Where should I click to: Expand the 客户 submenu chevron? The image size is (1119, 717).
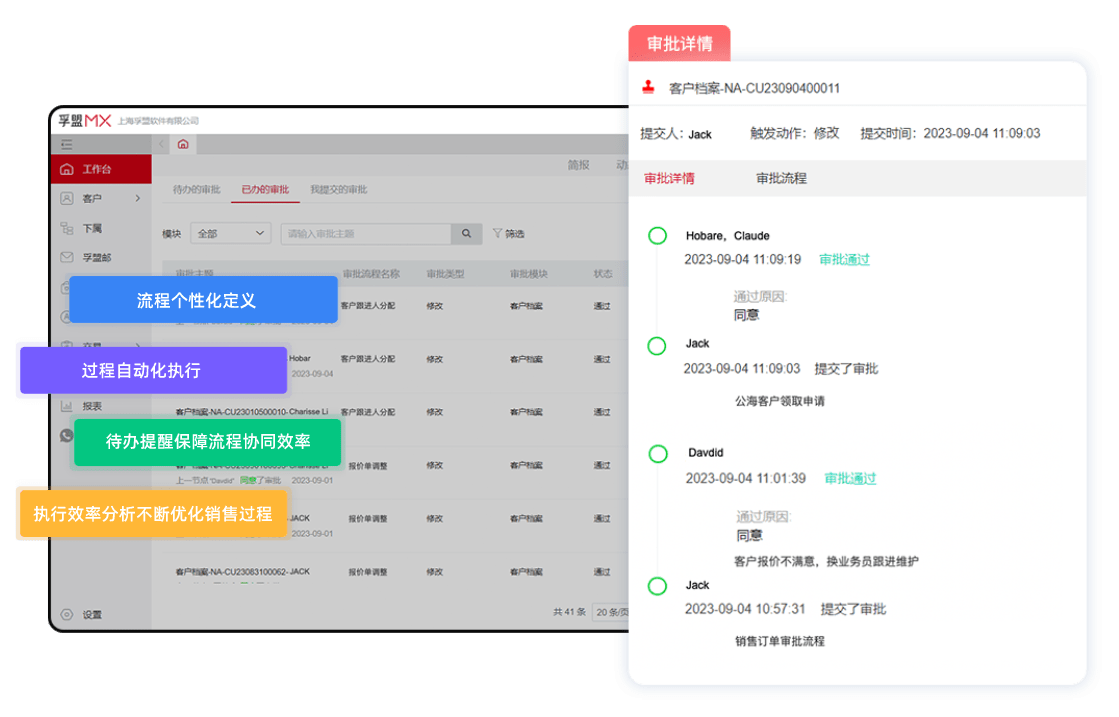coord(137,198)
